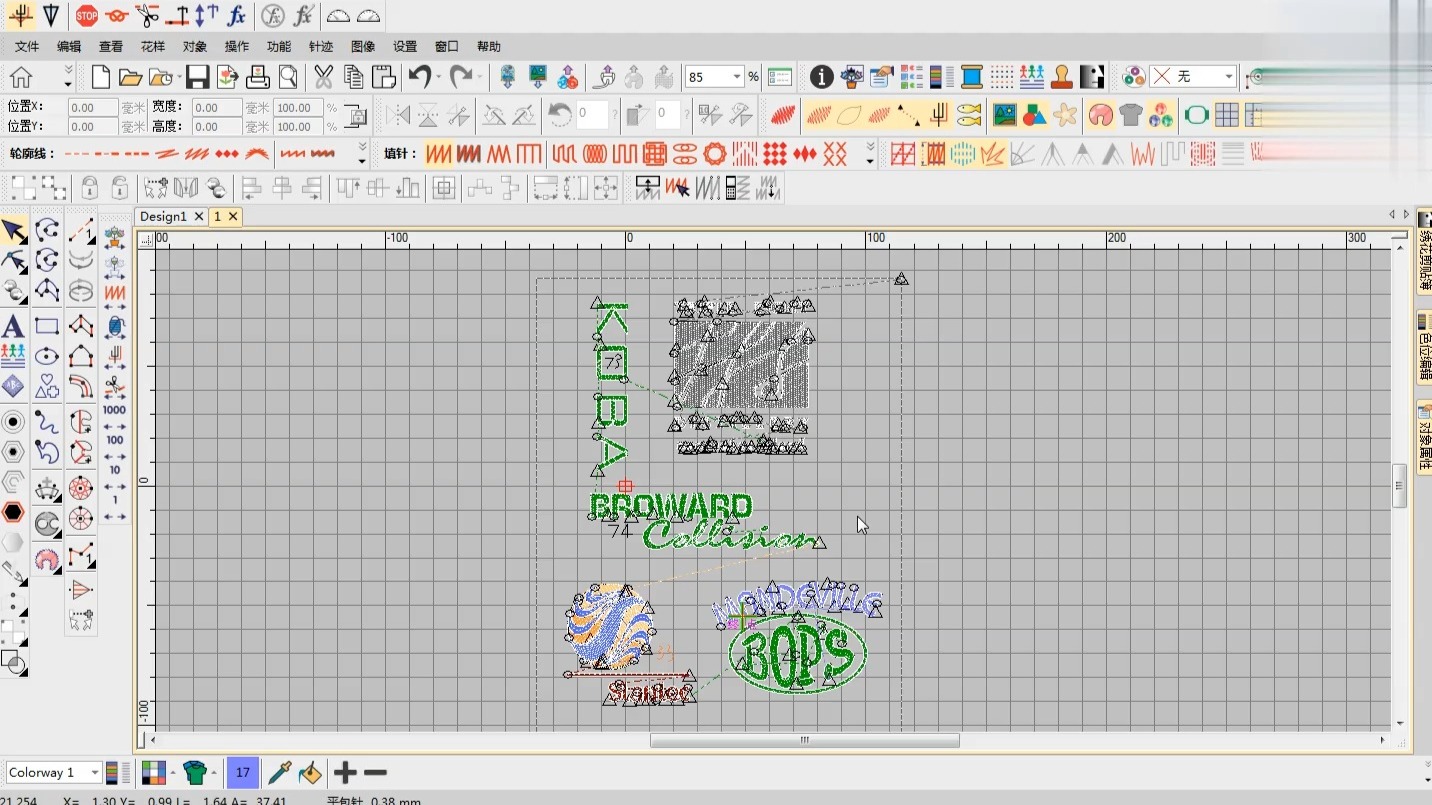Click the scissors trim icon in top toolbar

point(147,15)
